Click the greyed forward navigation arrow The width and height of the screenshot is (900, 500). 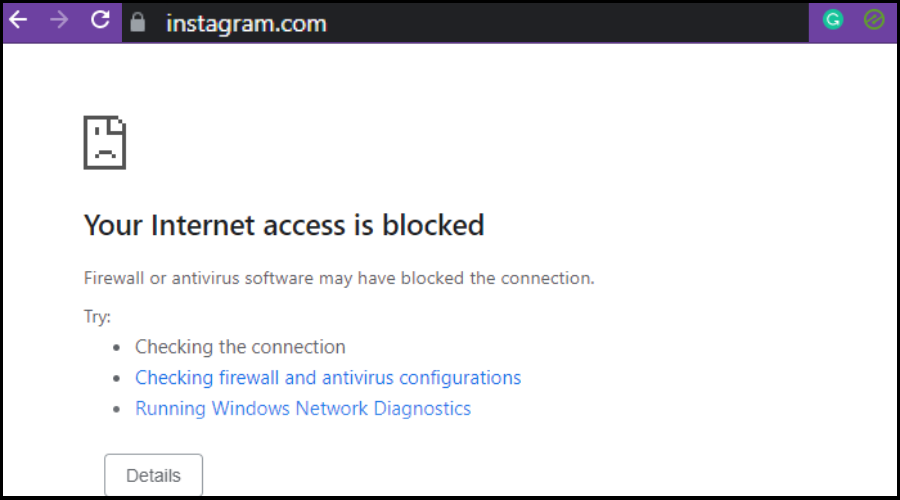tap(59, 20)
